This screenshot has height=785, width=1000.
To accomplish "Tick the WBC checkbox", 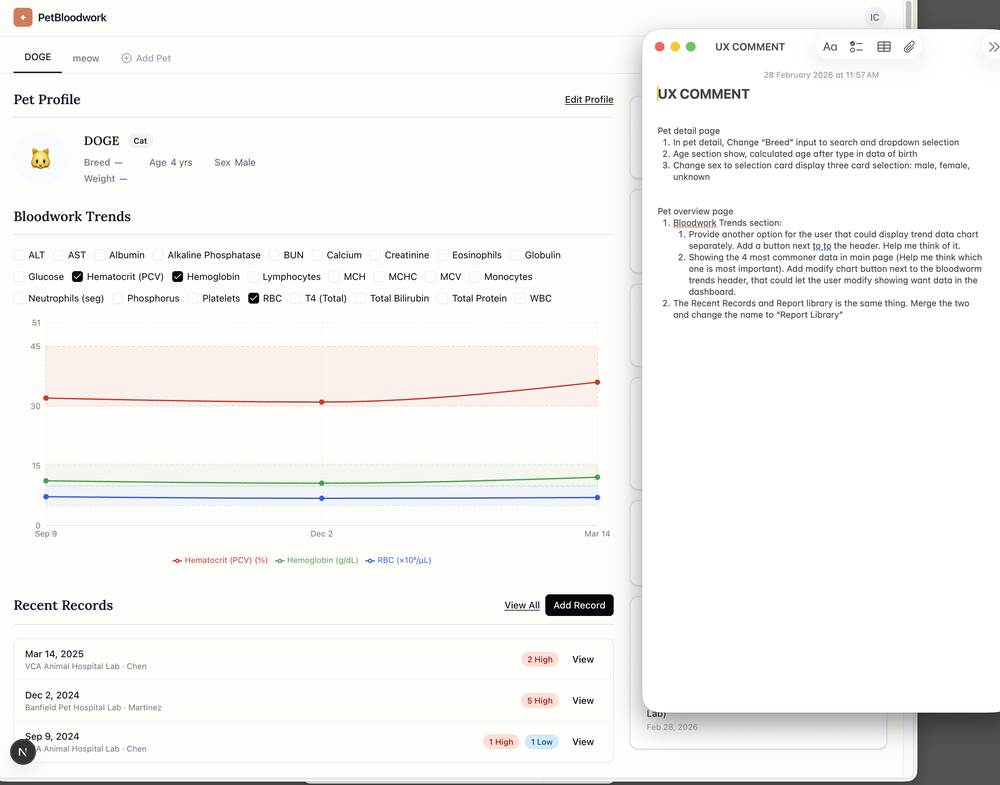I will [520, 298].
